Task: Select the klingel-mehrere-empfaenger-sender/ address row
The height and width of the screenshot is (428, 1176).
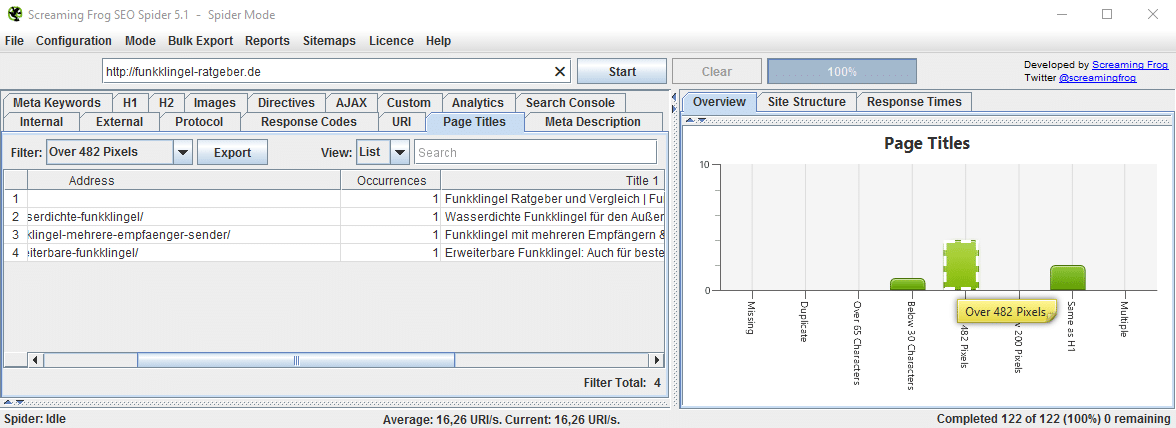Action: tap(334, 235)
